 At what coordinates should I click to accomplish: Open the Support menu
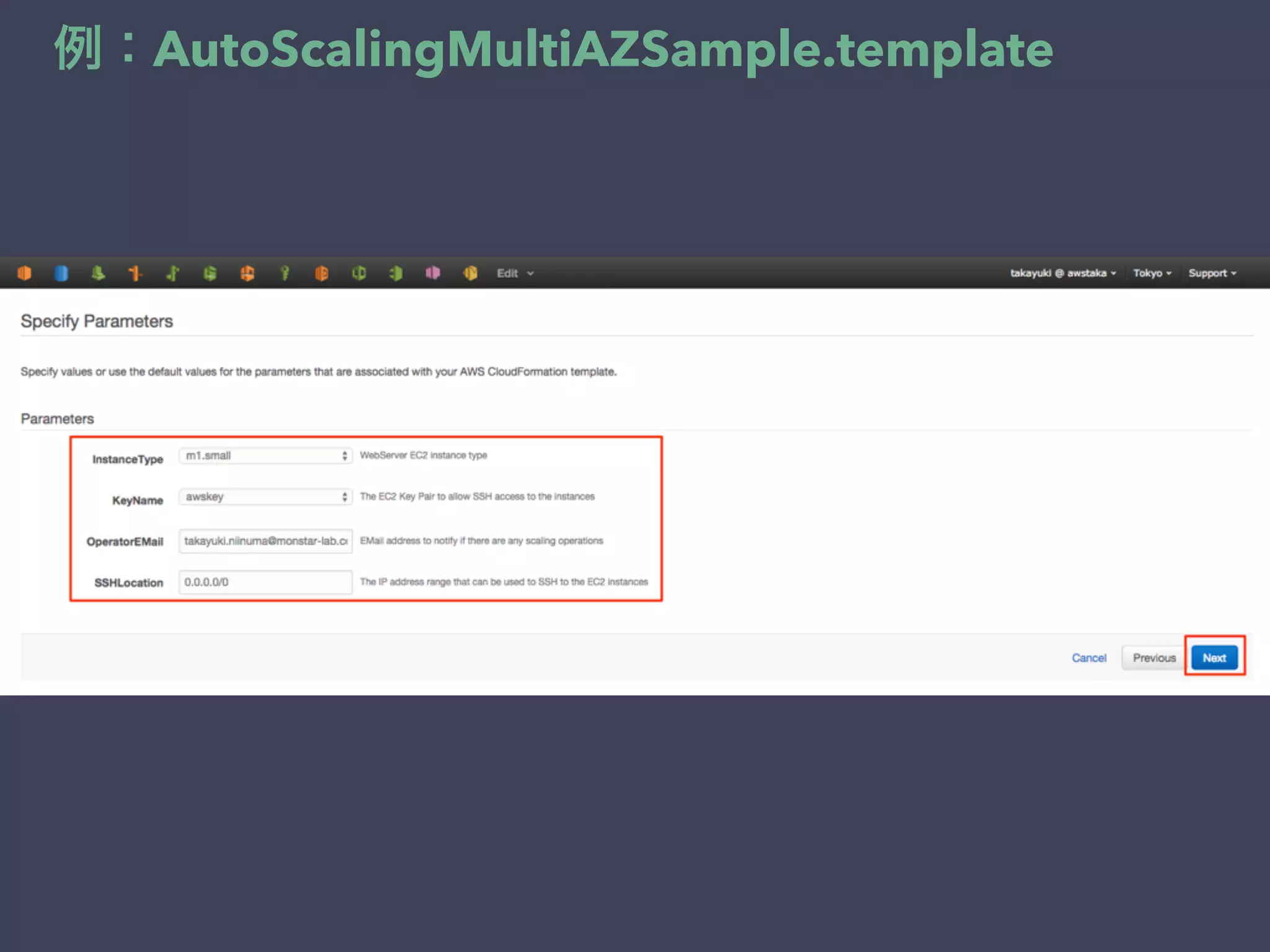point(1212,273)
